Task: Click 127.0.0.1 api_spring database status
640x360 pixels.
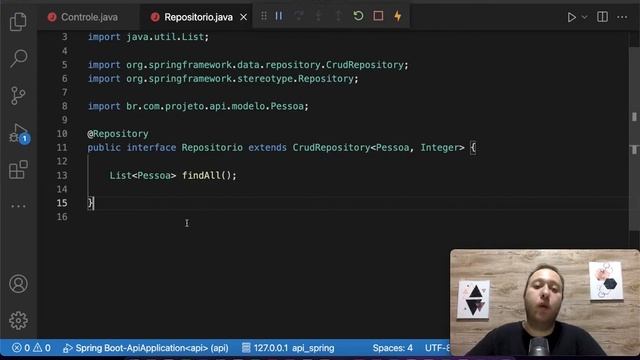Action: tap(288, 348)
